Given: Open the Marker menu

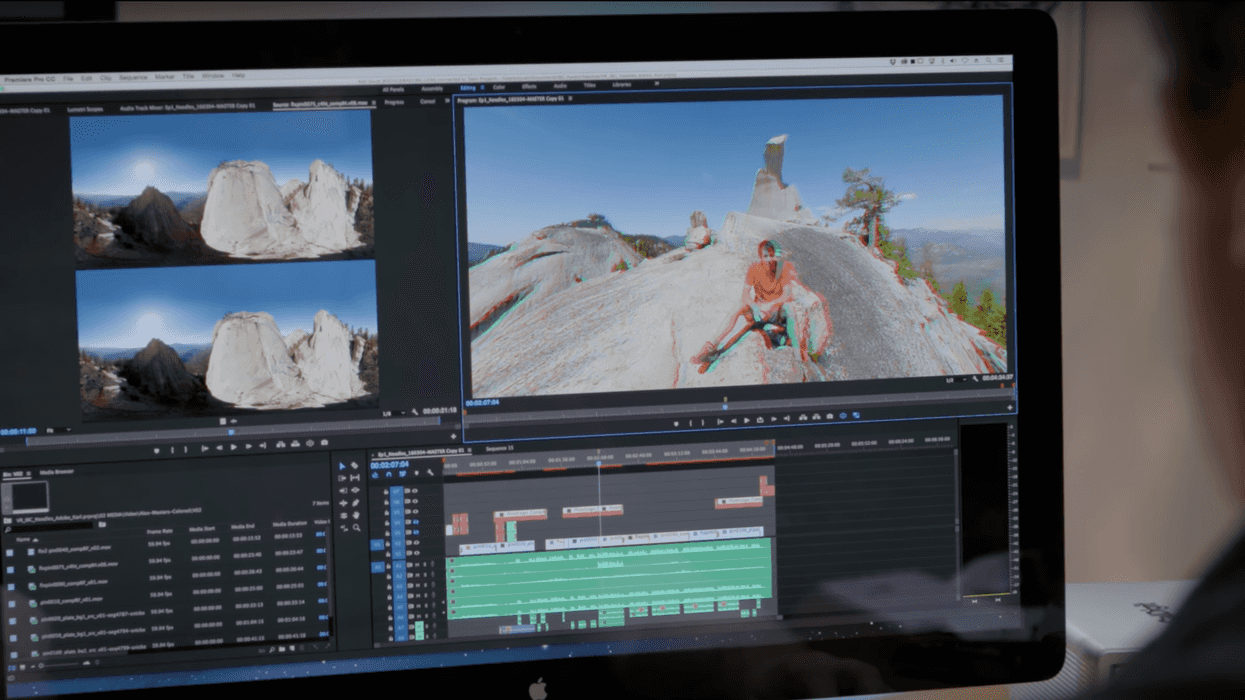Looking at the screenshot, I should tap(165, 77).
